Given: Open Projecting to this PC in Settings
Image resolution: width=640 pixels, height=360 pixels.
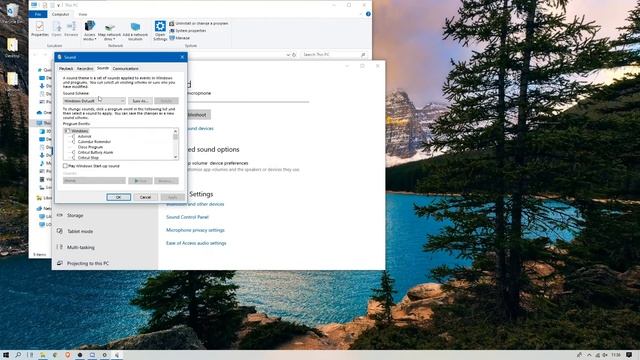Looking at the screenshot, I should pyautogui.click(x=88, y=264).
